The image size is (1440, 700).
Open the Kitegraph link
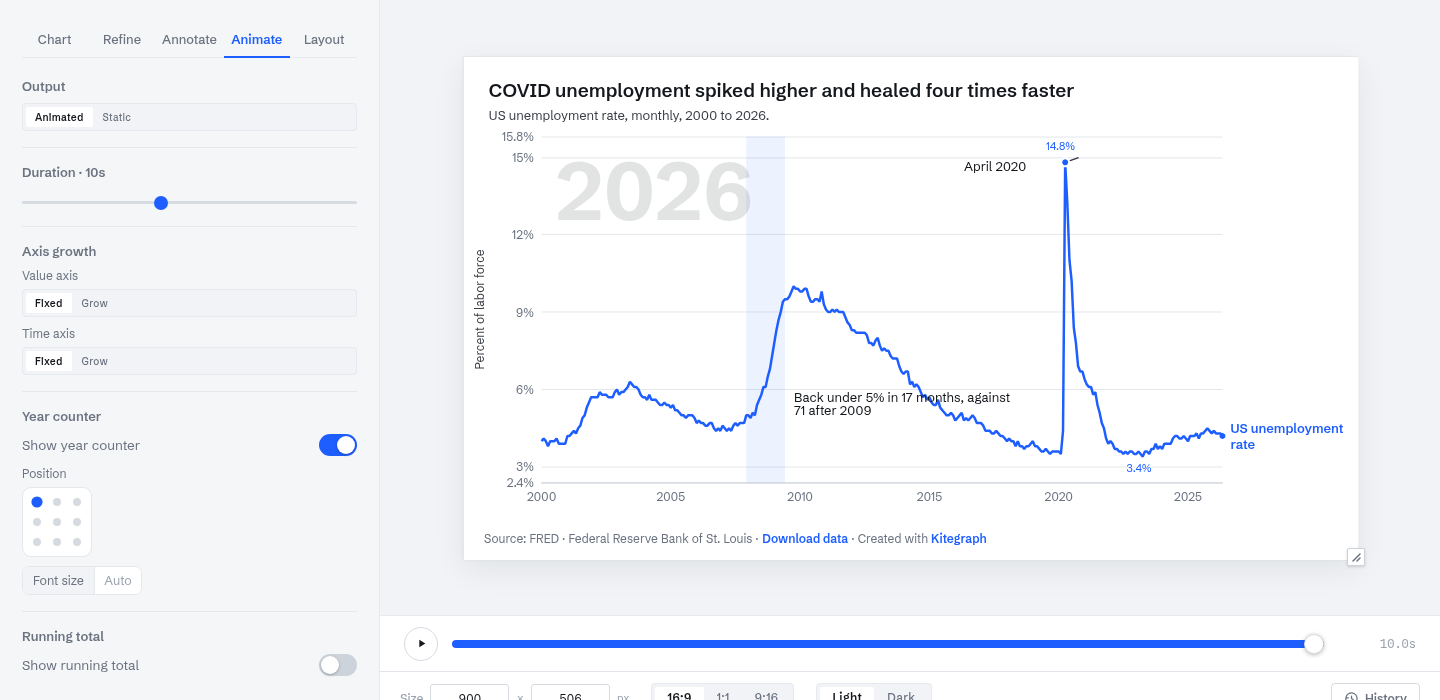tap(959, 538)
